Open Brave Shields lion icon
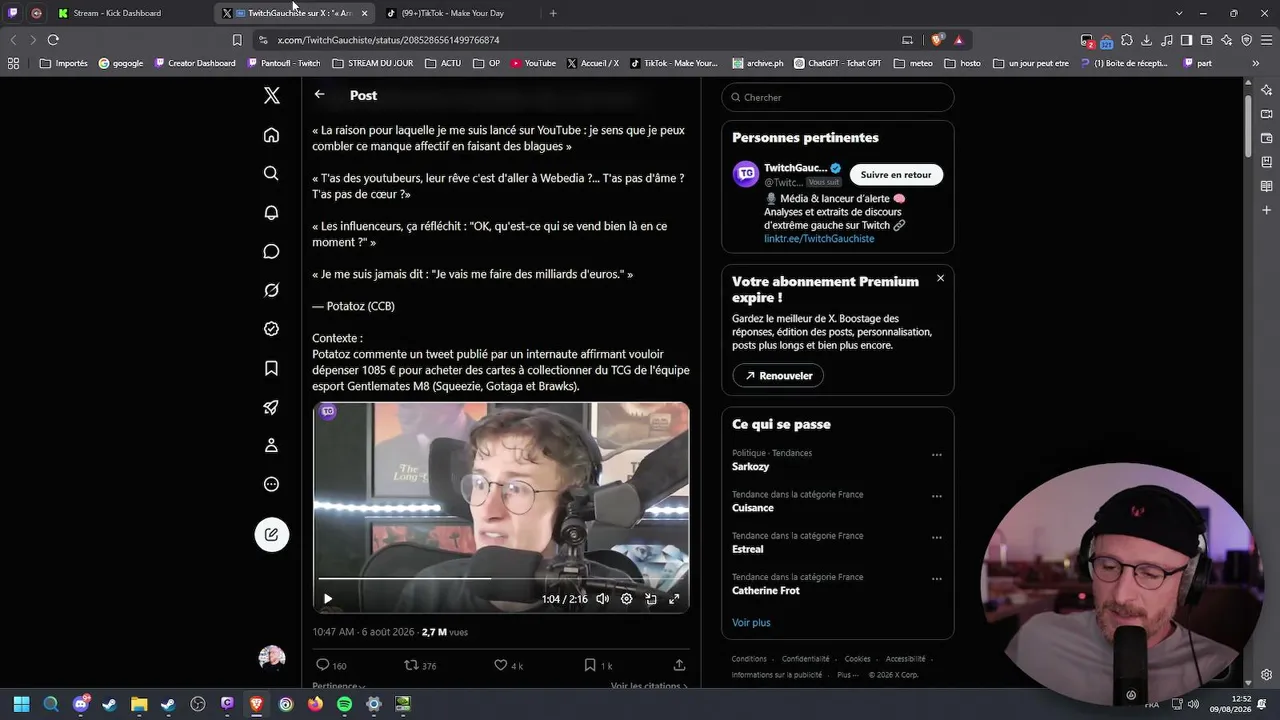 pyautogui.click(x=937, y=40)
